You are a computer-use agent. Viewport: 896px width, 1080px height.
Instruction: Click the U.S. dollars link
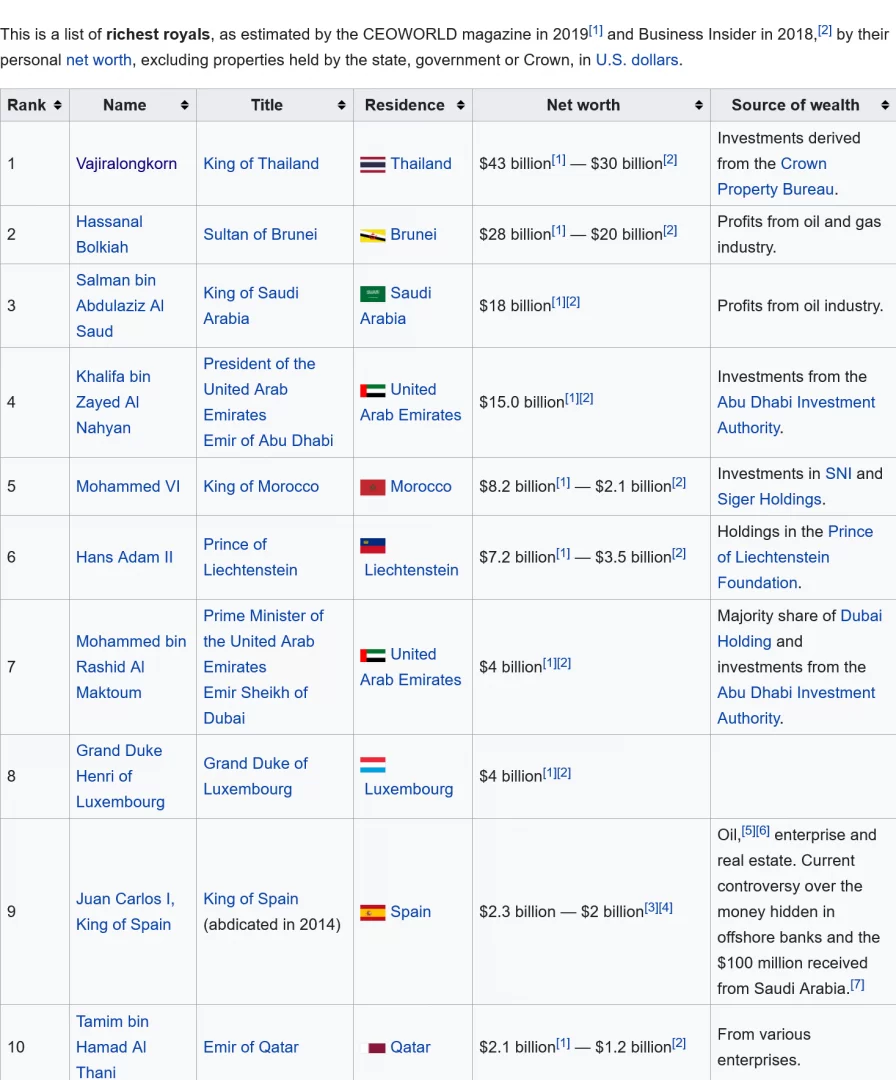[x=637, y=60]
